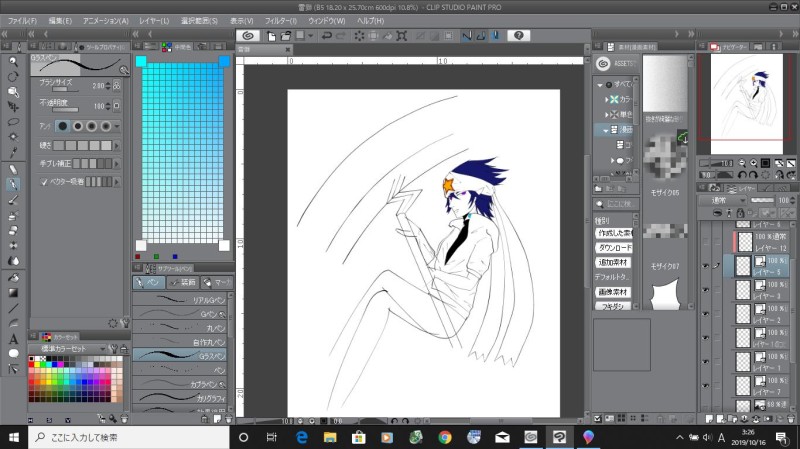Viewport: 800px width, 449px height.
Task: Select the Balloon tool
Action: [x=13, y=354]
